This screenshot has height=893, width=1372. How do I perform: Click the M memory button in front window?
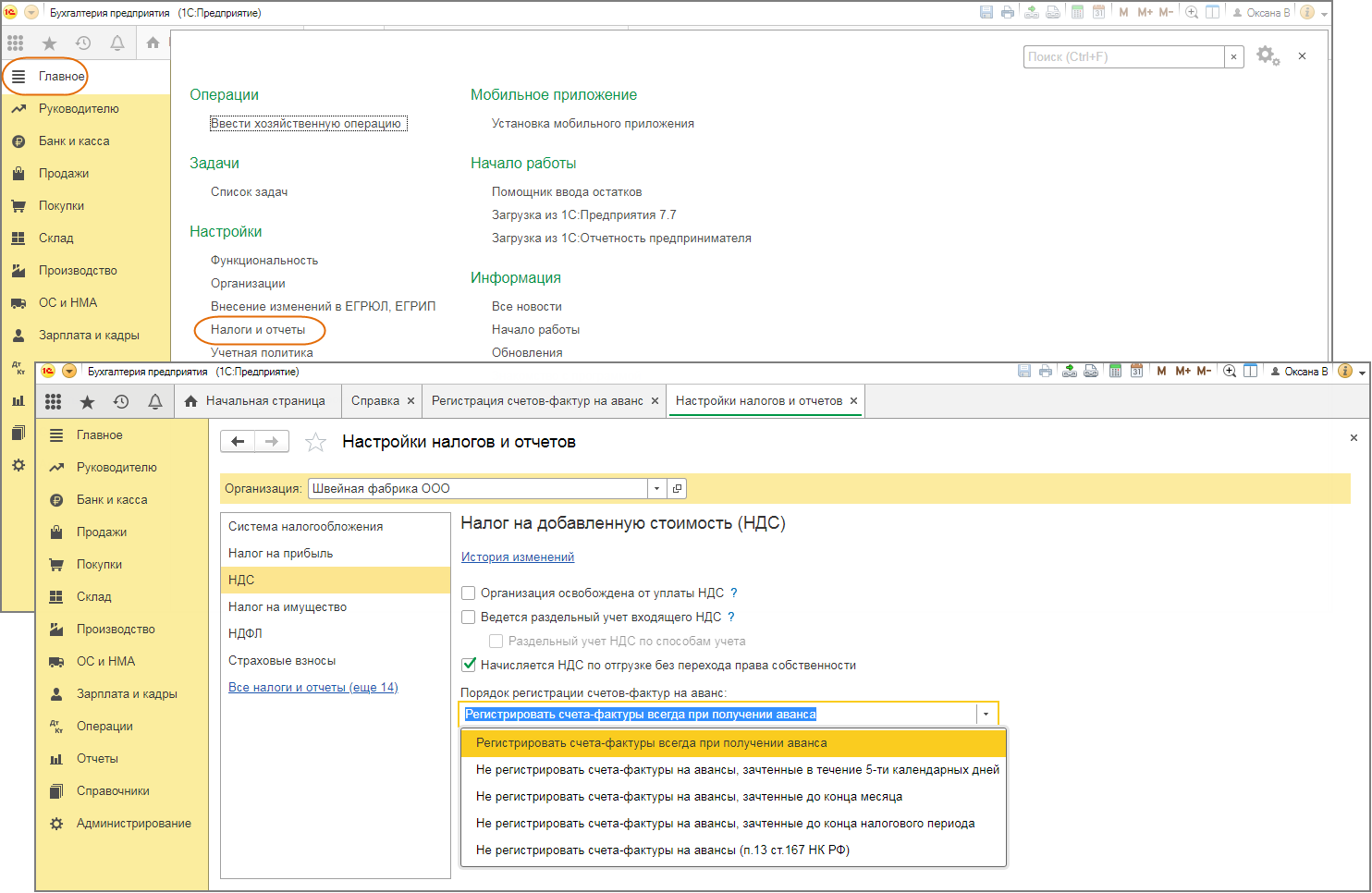1162,371
